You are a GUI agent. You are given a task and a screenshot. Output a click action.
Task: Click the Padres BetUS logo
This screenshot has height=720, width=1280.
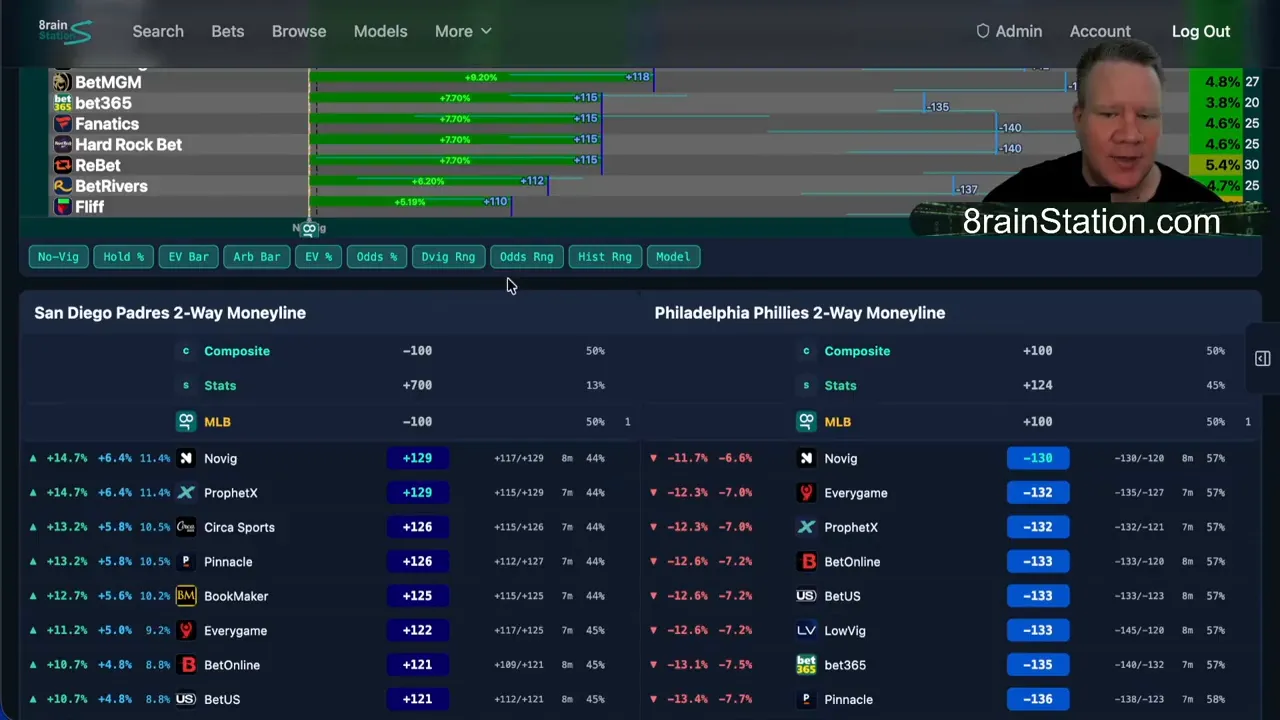tap(186, 699)
